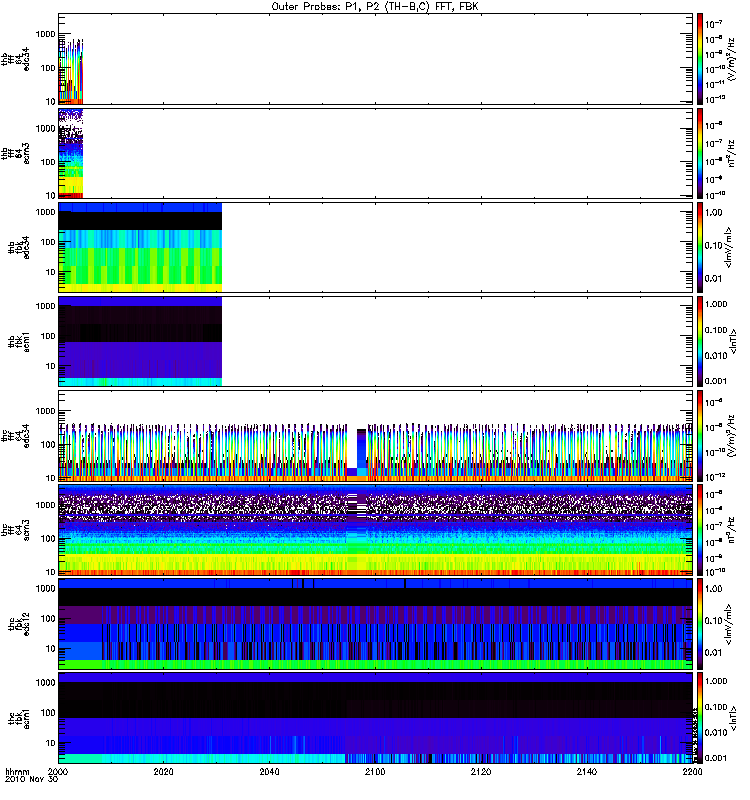Click the "0.001" value on the thc fbk scm1 color bar
Screen dimensions: 750x800
tap(716, 758)
